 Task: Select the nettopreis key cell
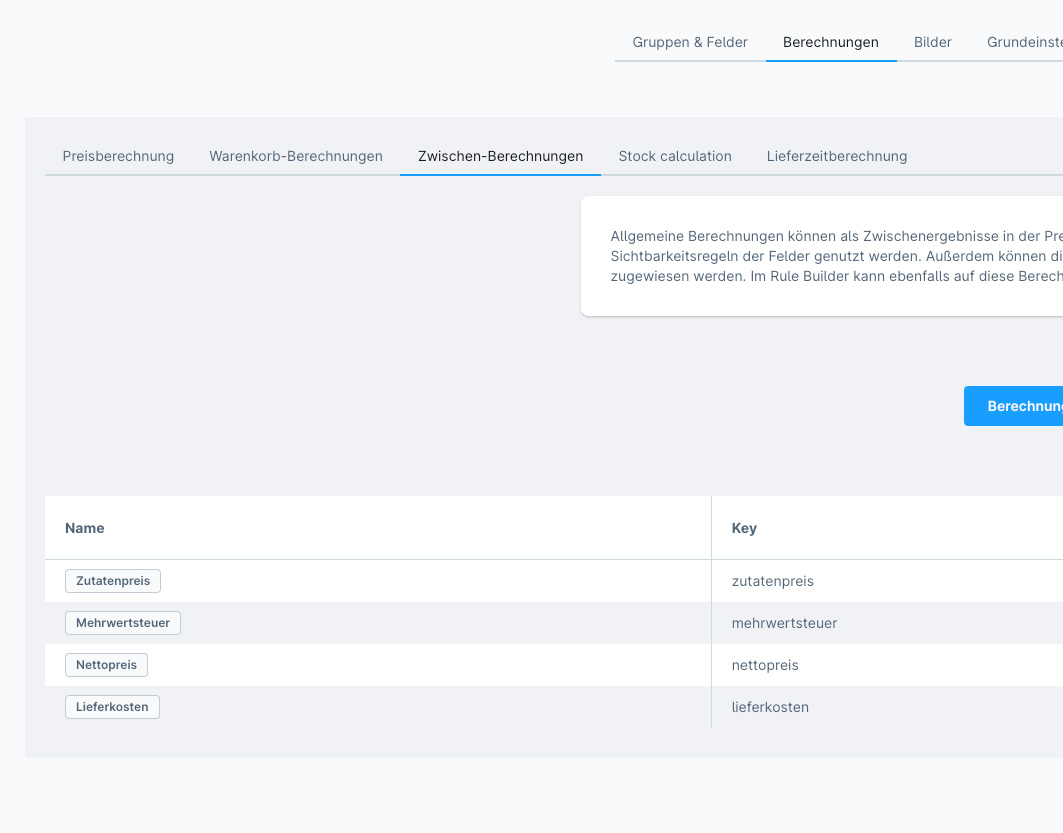point(765,665)
